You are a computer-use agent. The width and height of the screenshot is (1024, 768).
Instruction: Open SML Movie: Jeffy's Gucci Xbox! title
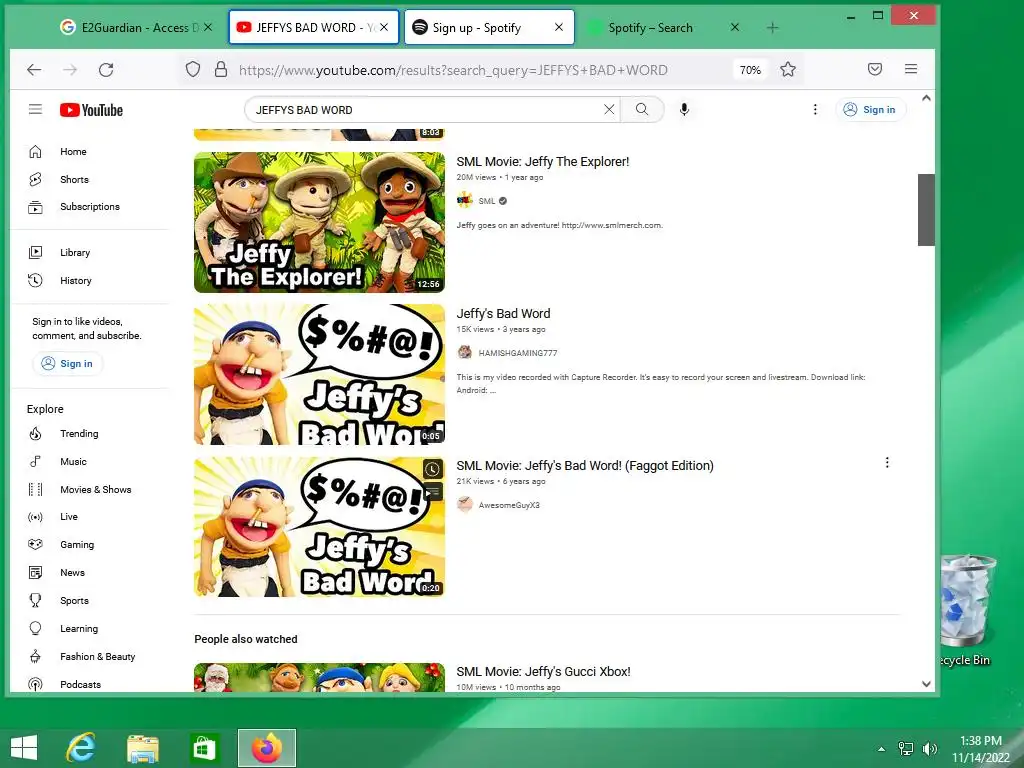(x=543, y=671)
